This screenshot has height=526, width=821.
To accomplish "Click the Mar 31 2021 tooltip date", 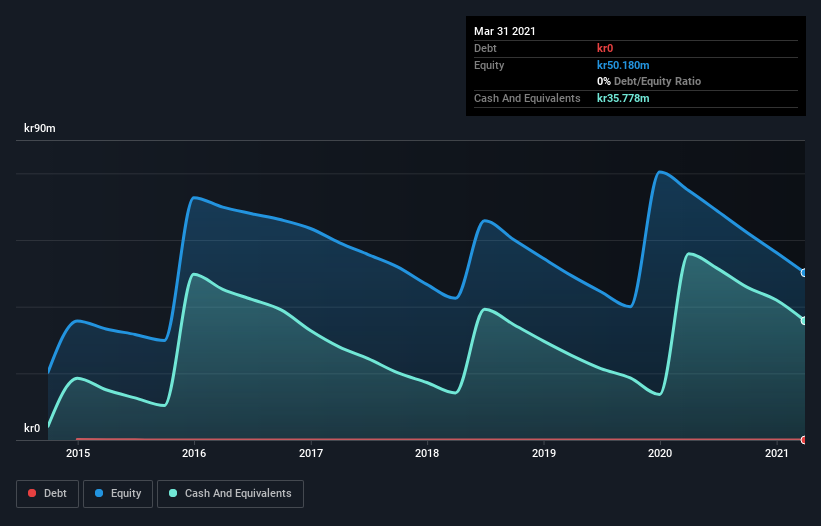I will pos(505,31).
